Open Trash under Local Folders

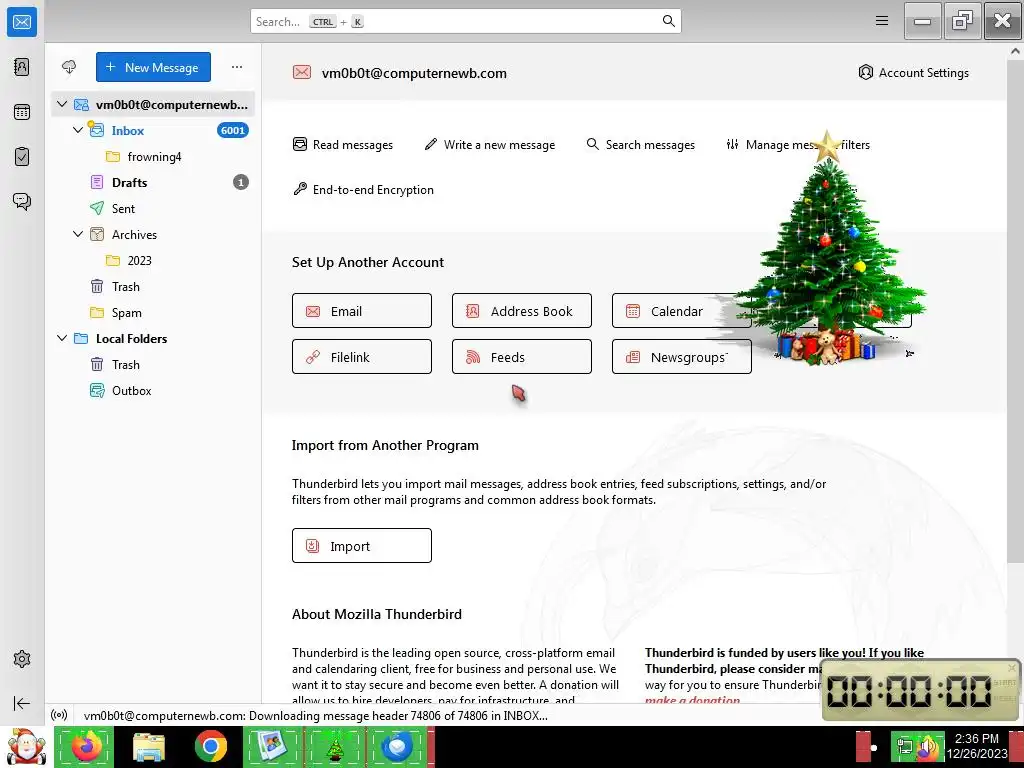[153, 364]
